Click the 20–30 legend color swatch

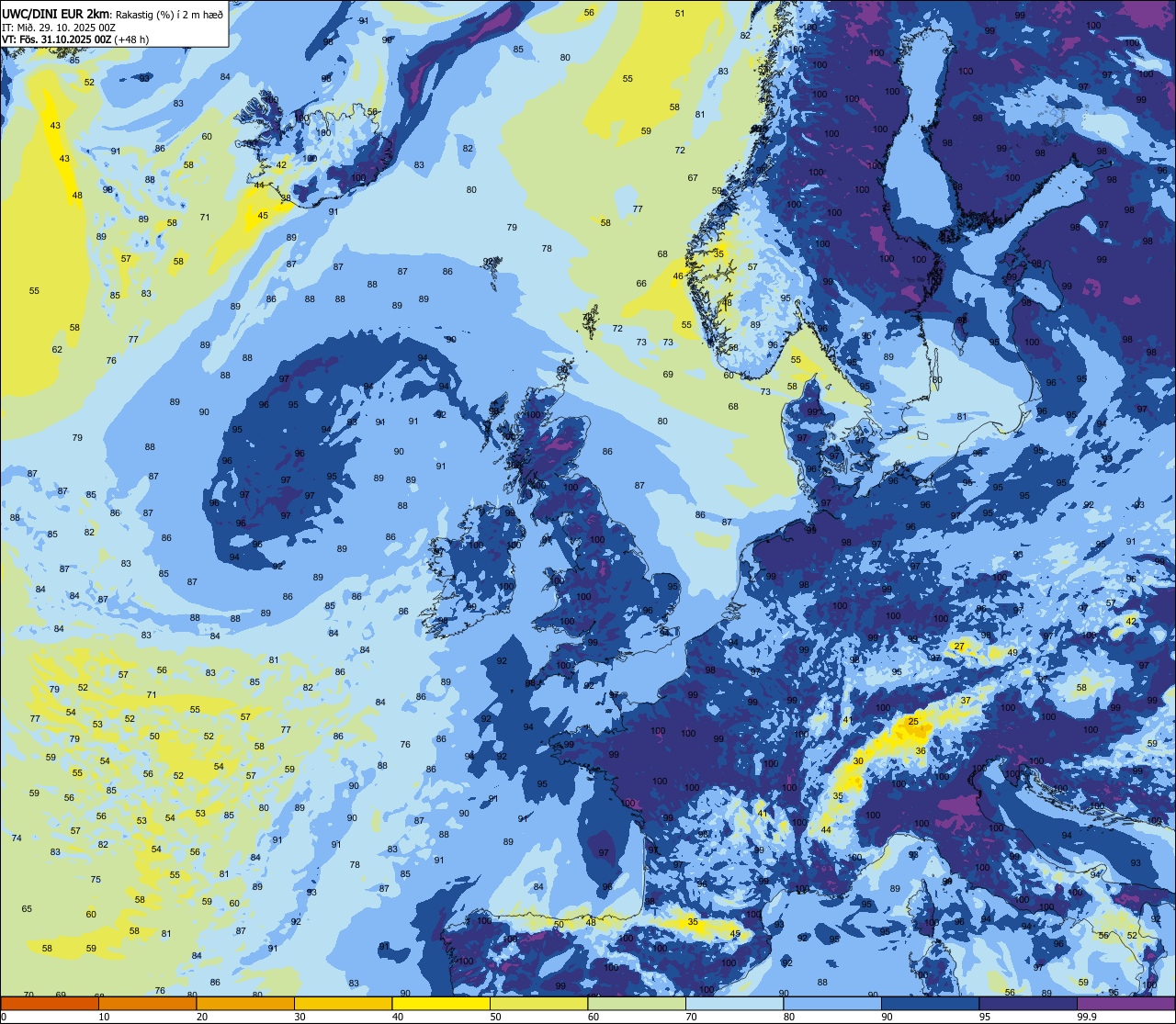pyautogui.click(x=245, y=1003)
